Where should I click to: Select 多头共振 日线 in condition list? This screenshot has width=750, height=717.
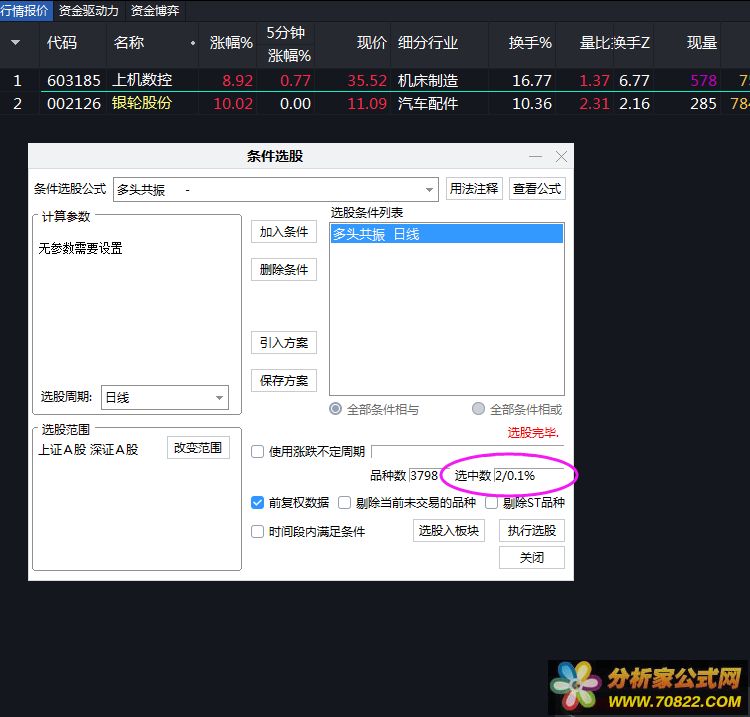point(447,234)
